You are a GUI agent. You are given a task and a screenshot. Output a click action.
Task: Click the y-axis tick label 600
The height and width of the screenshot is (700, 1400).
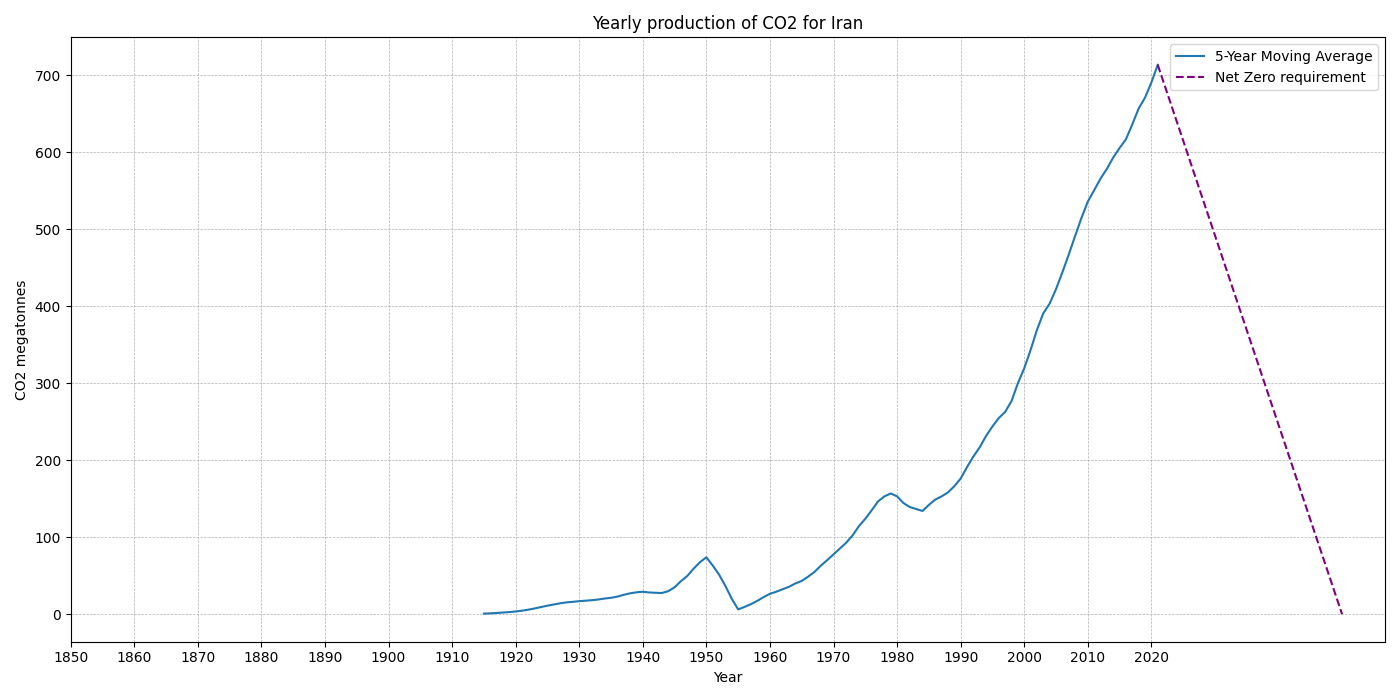coord(49,153)
